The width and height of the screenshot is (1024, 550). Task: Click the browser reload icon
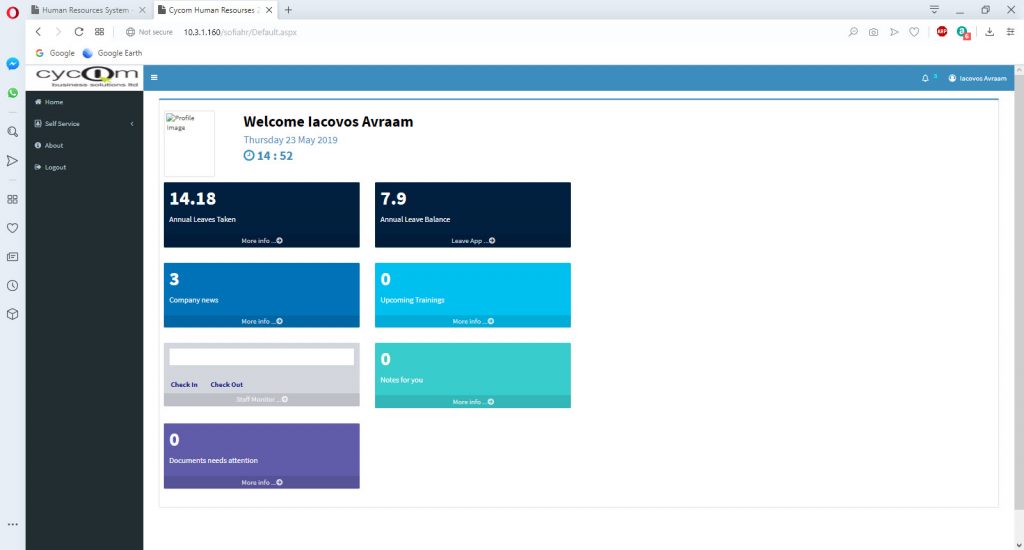coord(78,32)
